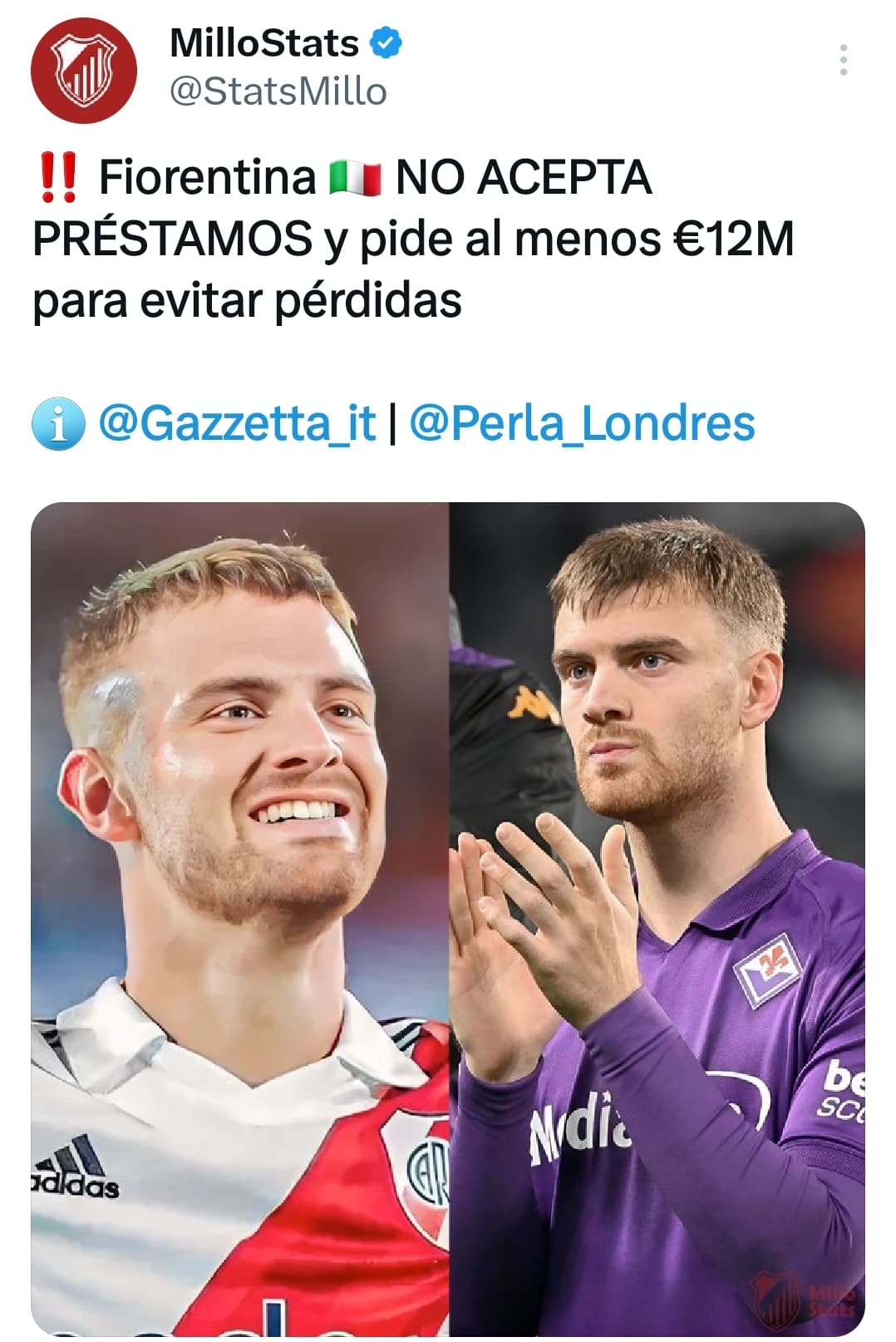Click the tweet text mentioning €12M
Image resolution: width=896 pixels, height=1342 pixels.
(413, 239)
